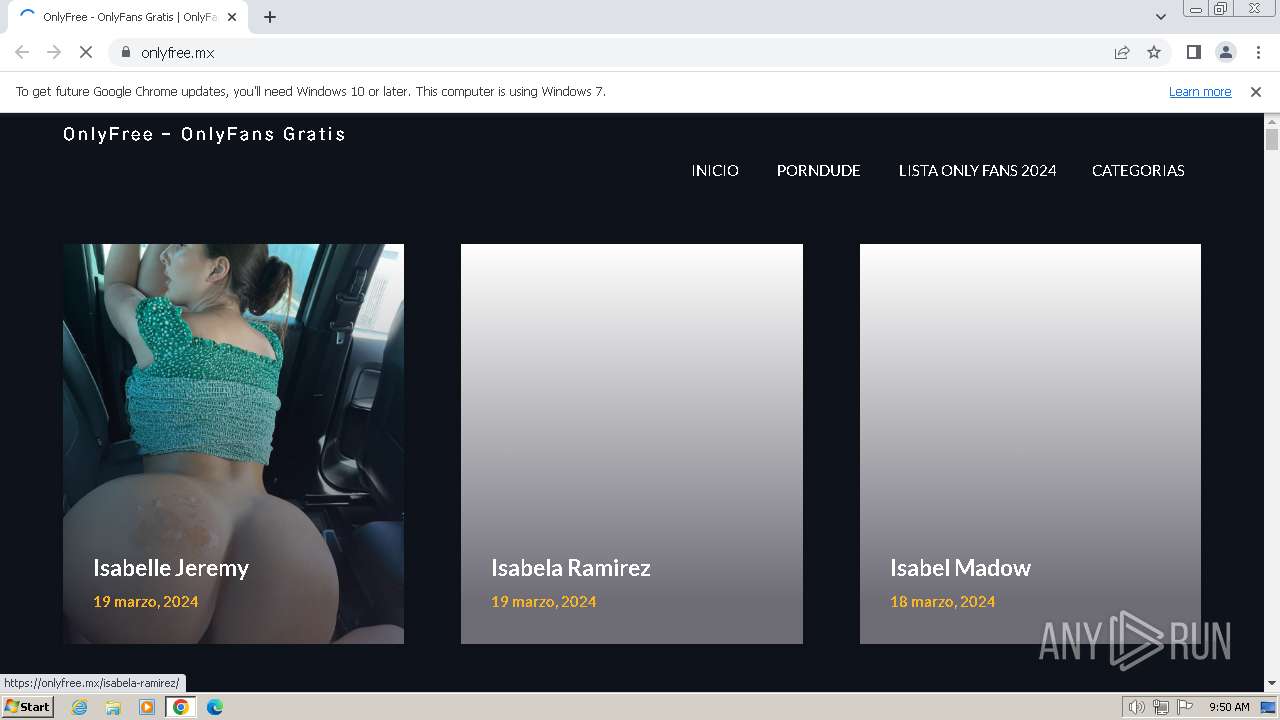Open the volume tray icon
This screenshot has width=1280, height=720.
[x=1136, y=707]
